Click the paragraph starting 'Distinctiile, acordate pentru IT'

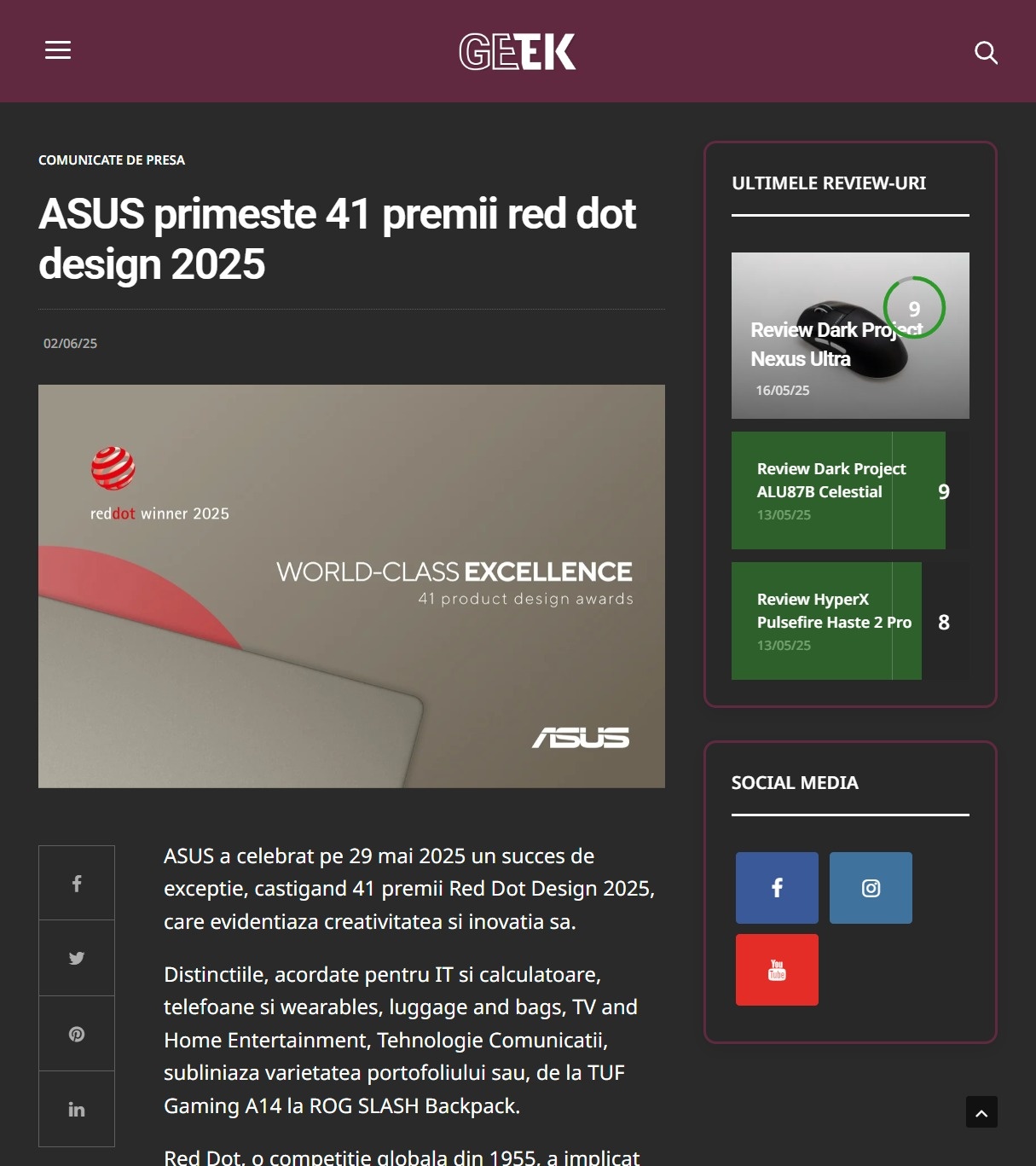[401, 1040]
